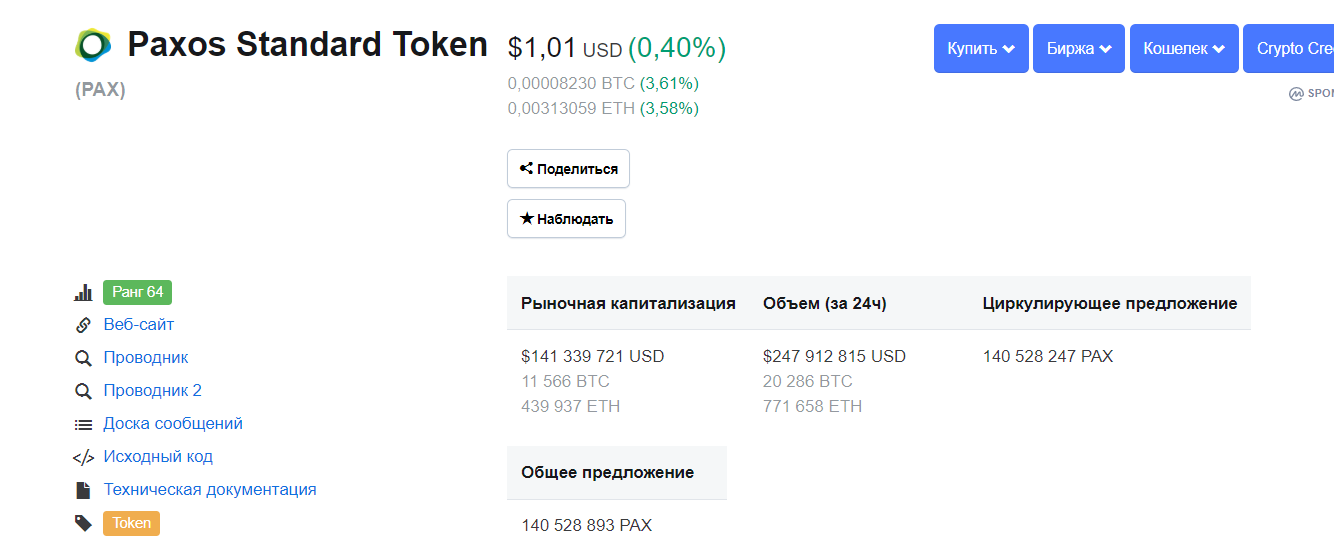Toggle the Наблюдать watchlist star button

pos(566,219)
